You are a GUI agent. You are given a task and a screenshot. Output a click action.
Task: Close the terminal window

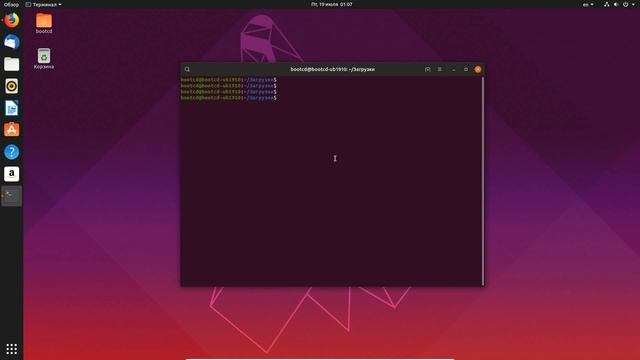(x=478, y=69)
